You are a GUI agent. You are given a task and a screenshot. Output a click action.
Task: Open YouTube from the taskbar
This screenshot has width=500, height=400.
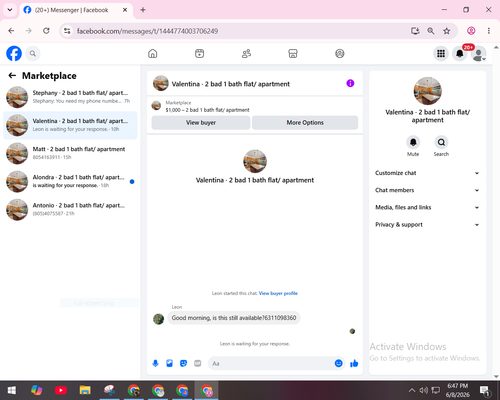pos(61,390)
